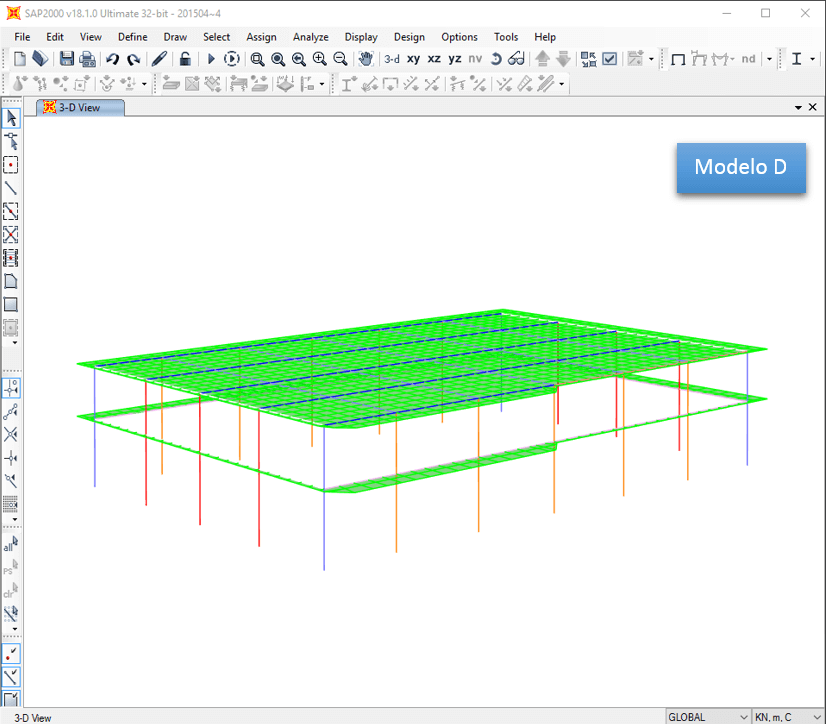Click the Run Analysis icon
Image resolution: width=826 pixels, height=725 pixels.
point(211,58)
